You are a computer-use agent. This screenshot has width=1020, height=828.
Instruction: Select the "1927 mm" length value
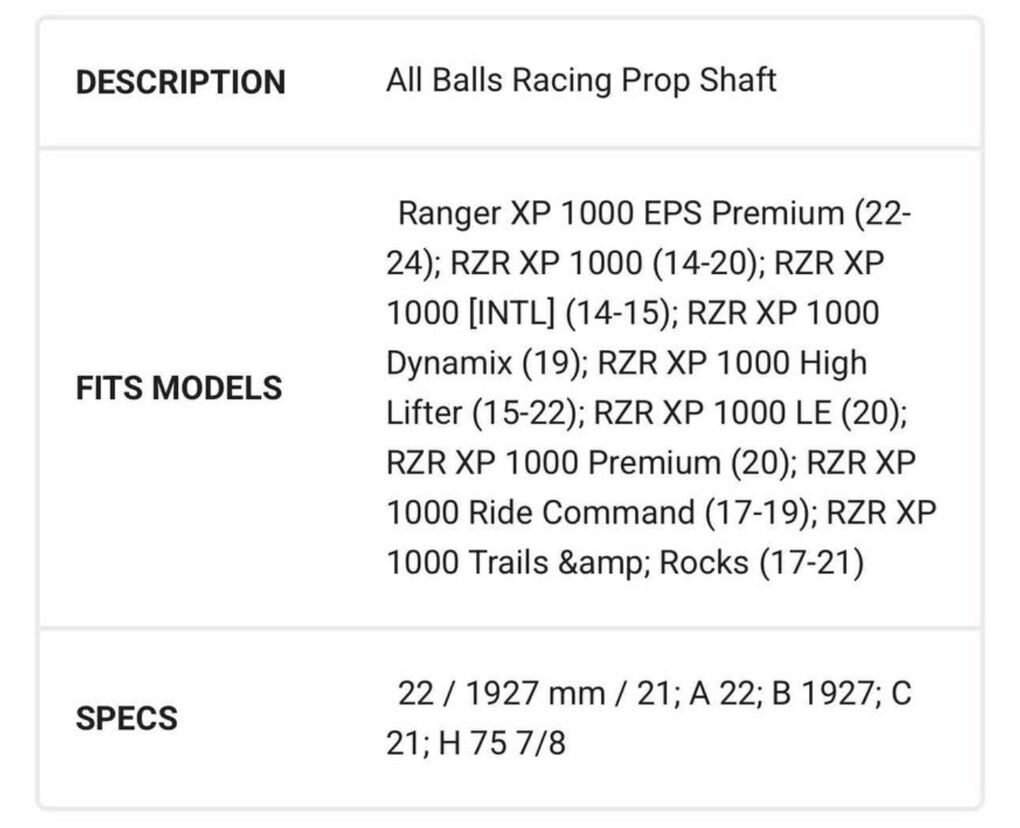point(535,693)
